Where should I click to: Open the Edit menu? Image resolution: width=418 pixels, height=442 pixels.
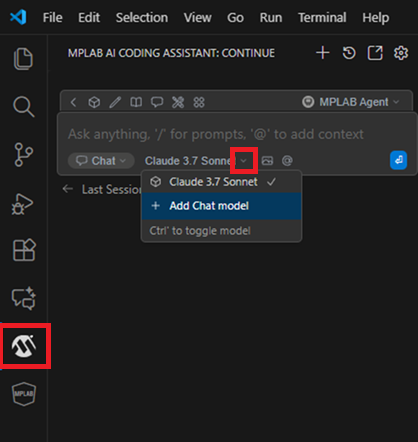89,17
